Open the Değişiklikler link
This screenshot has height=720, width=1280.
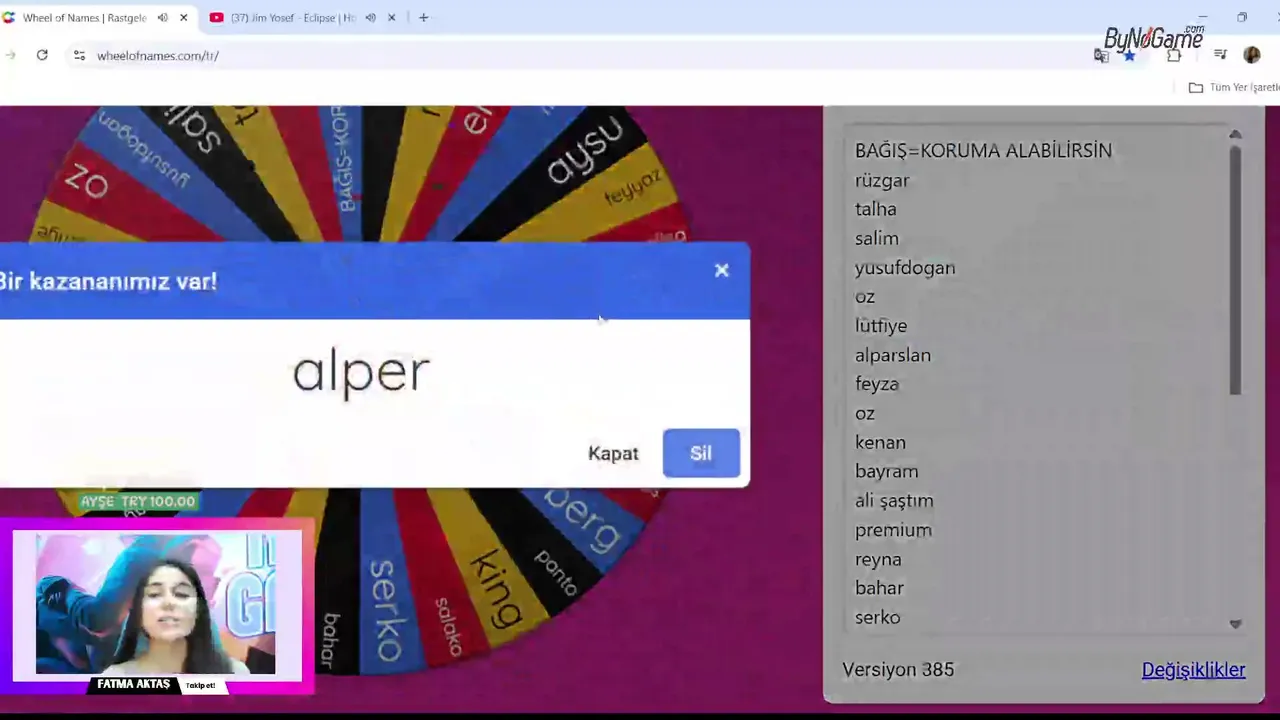[x=1193, y=670]
